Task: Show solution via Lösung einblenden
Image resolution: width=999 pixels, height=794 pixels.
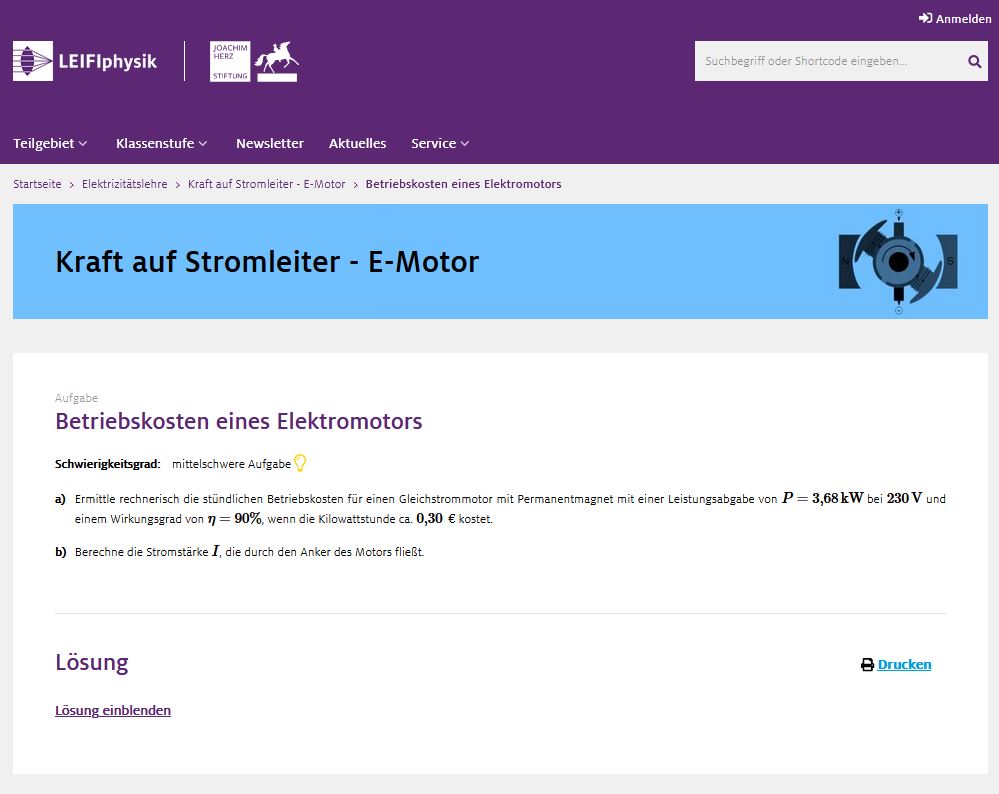Action: tap(113, 711)
